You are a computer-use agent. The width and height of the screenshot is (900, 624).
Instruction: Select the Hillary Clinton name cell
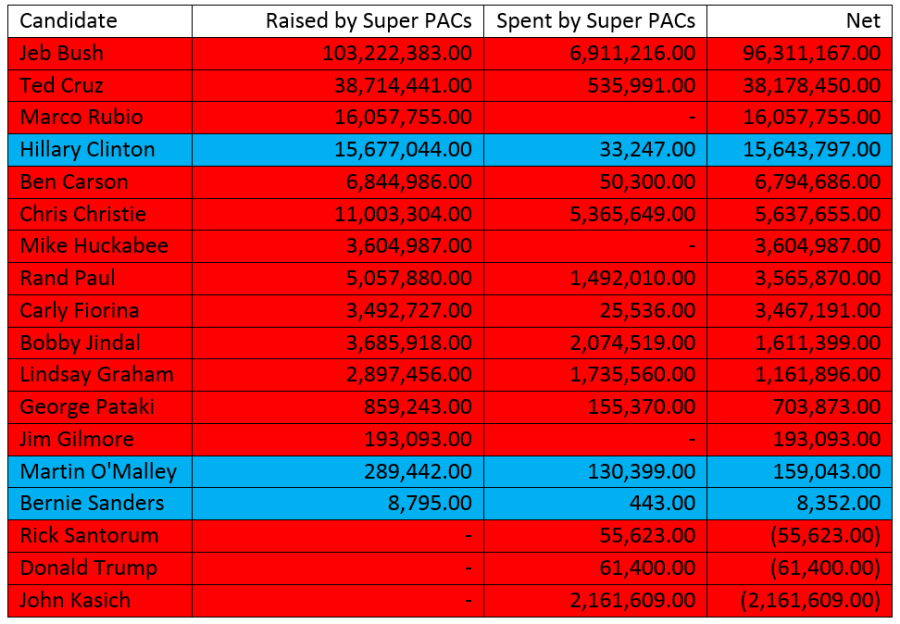click(88, 150)
